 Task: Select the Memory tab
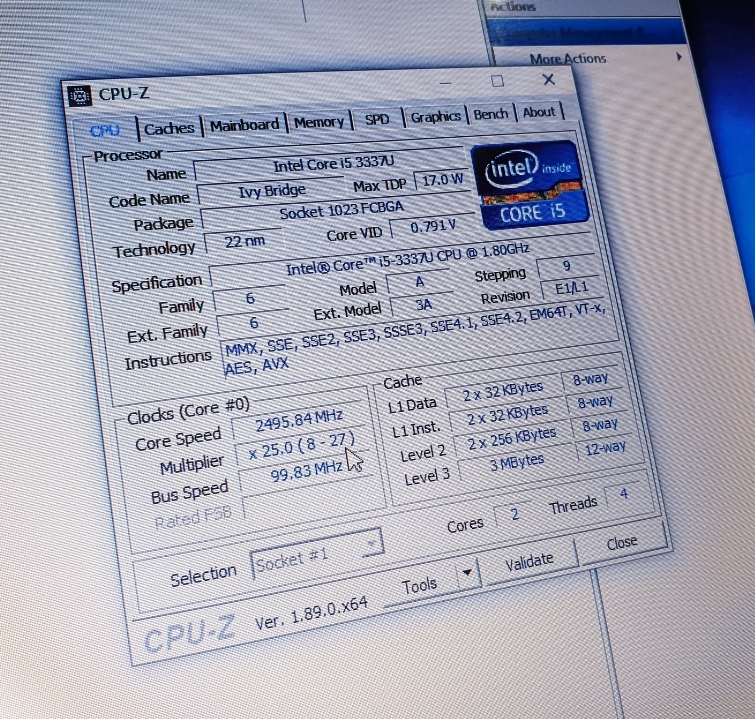(x=319, y=122)
